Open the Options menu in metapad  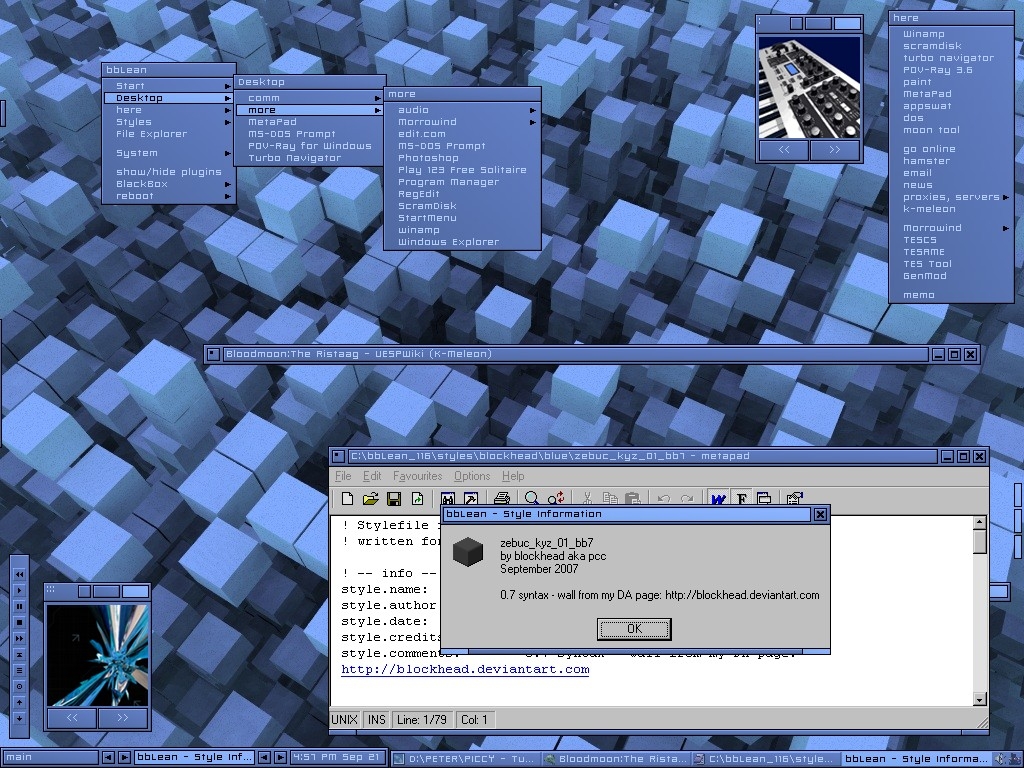click(x=472, y=476)
